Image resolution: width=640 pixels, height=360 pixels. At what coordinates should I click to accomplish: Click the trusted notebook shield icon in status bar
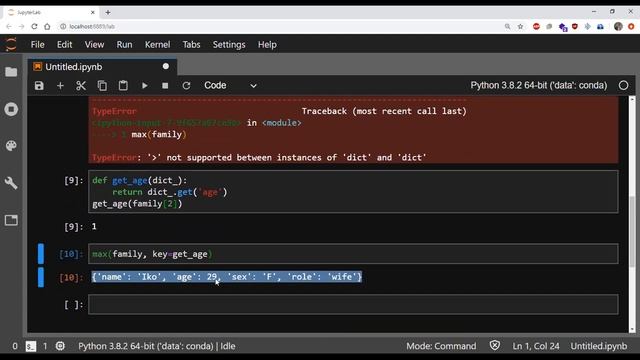[x=495, y=346]
